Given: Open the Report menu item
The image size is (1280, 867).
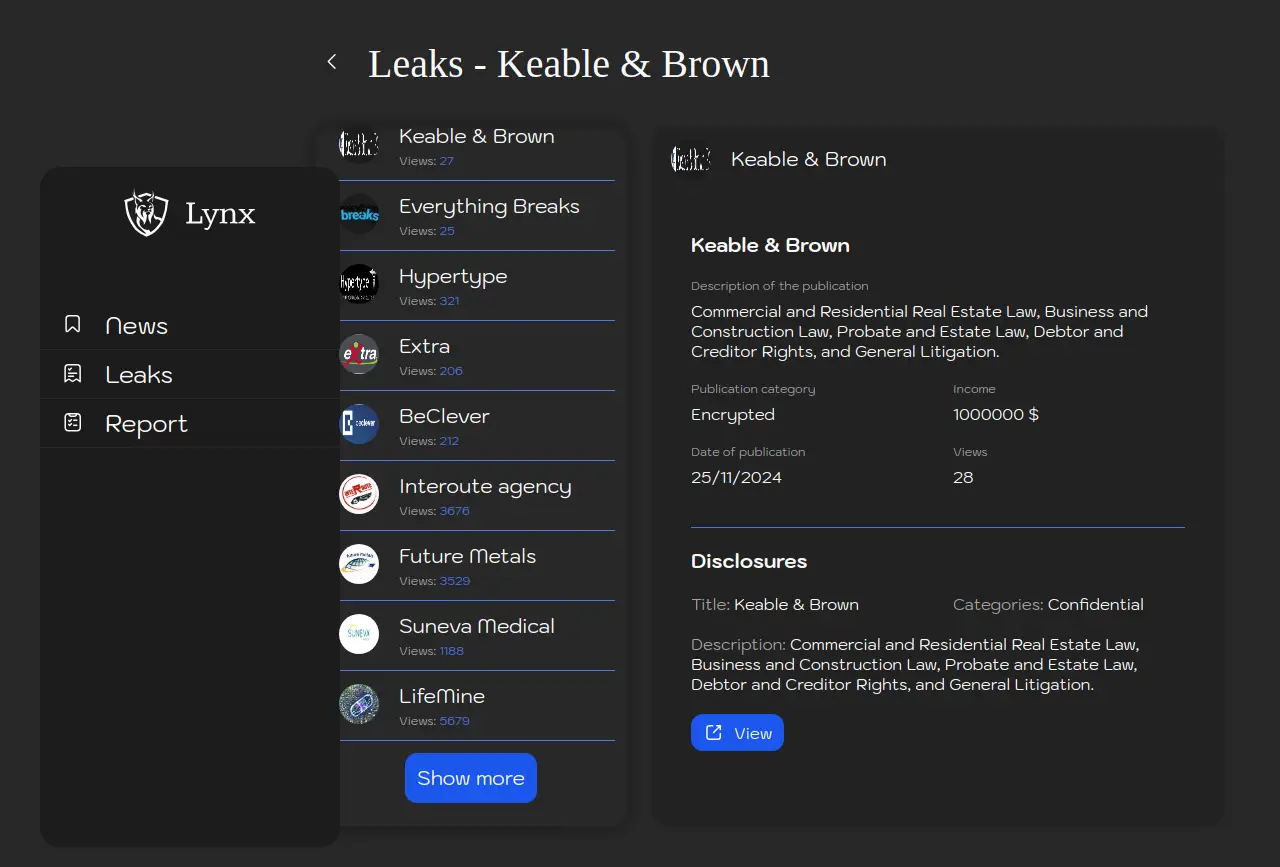Looking at the screenshot, I should point(146,424).
